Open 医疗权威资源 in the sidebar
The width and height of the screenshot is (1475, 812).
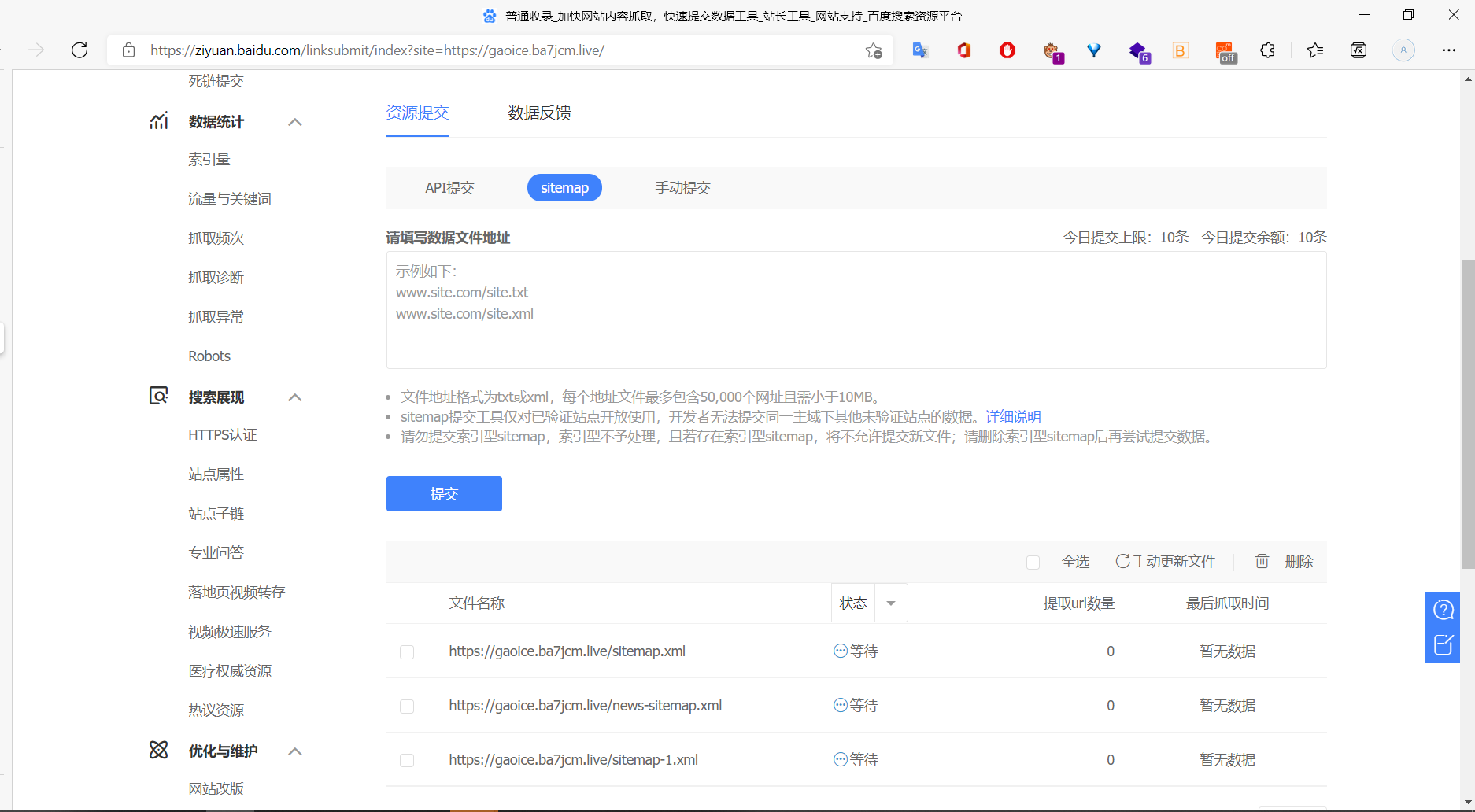click(230, 671)
